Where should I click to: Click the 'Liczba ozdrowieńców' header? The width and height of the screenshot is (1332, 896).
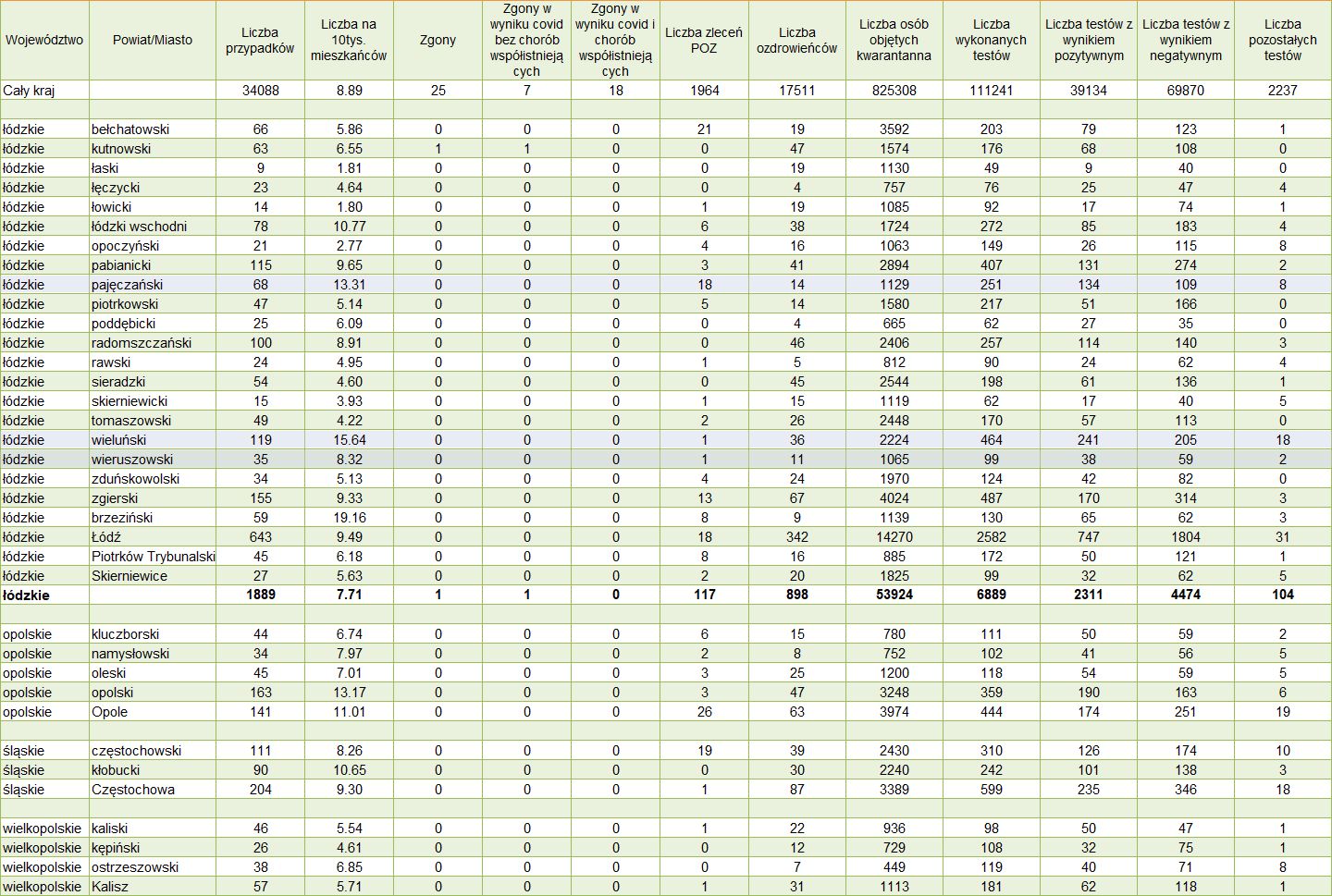(796, 40)
